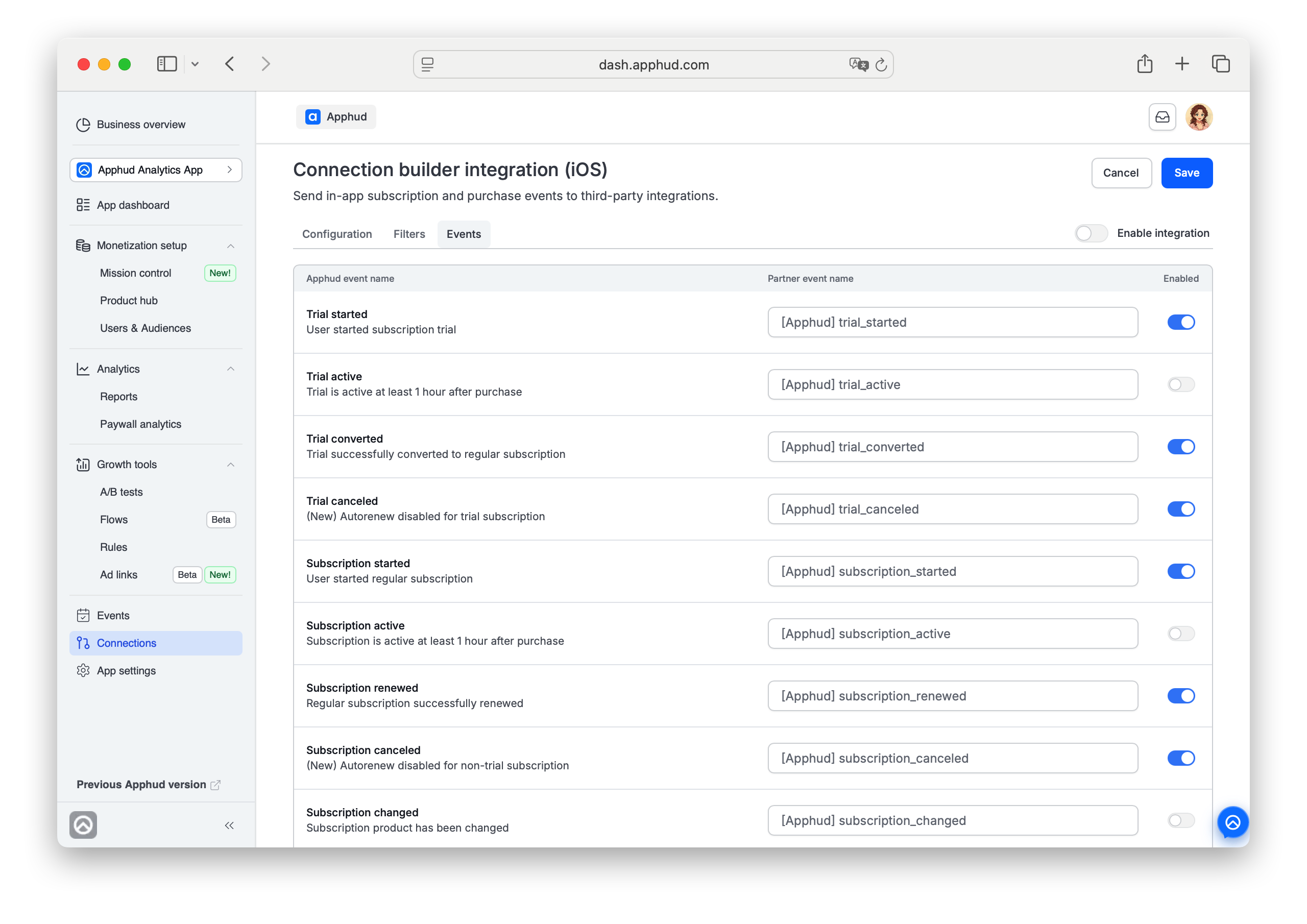The image size is (1307, 924).
Task: Expand the Apphud Analytics App selector arrow
Action: coord(229,169)
